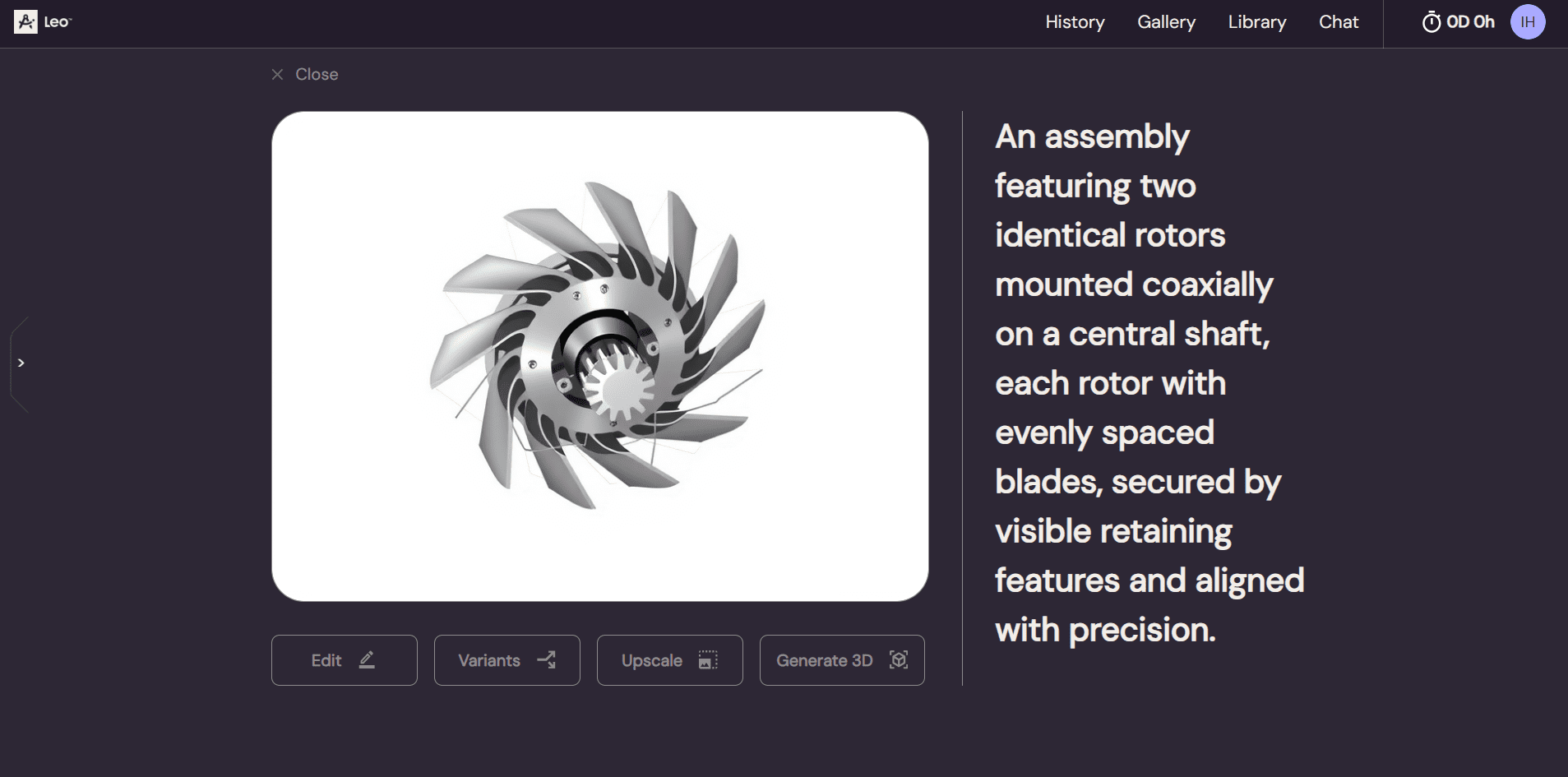Image resolution: width=1568 pixels, height=777 pixels.
Task: Open the Library section
Action: click(x=1256, y=22)
